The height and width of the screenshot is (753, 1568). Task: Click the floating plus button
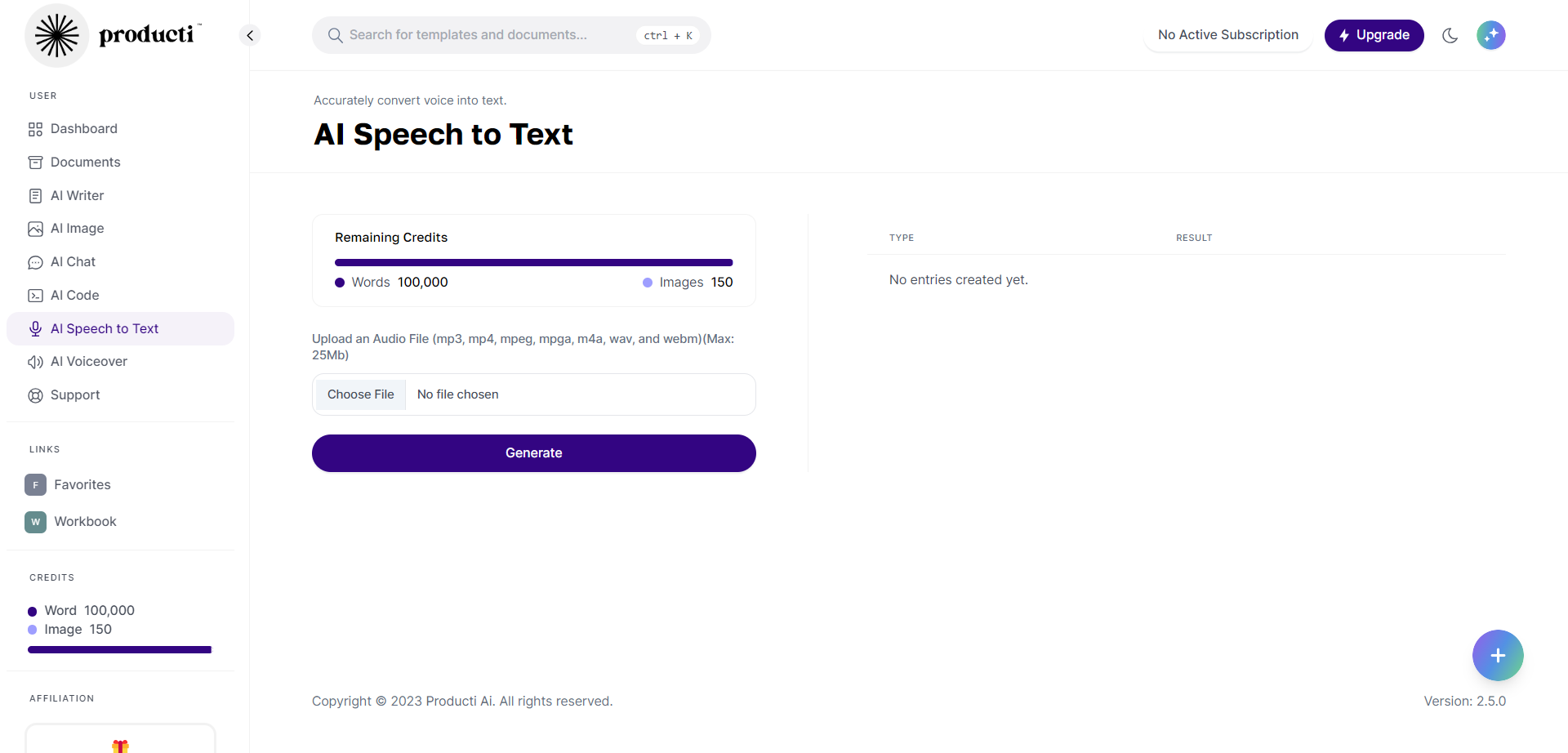click(1497, 655)
